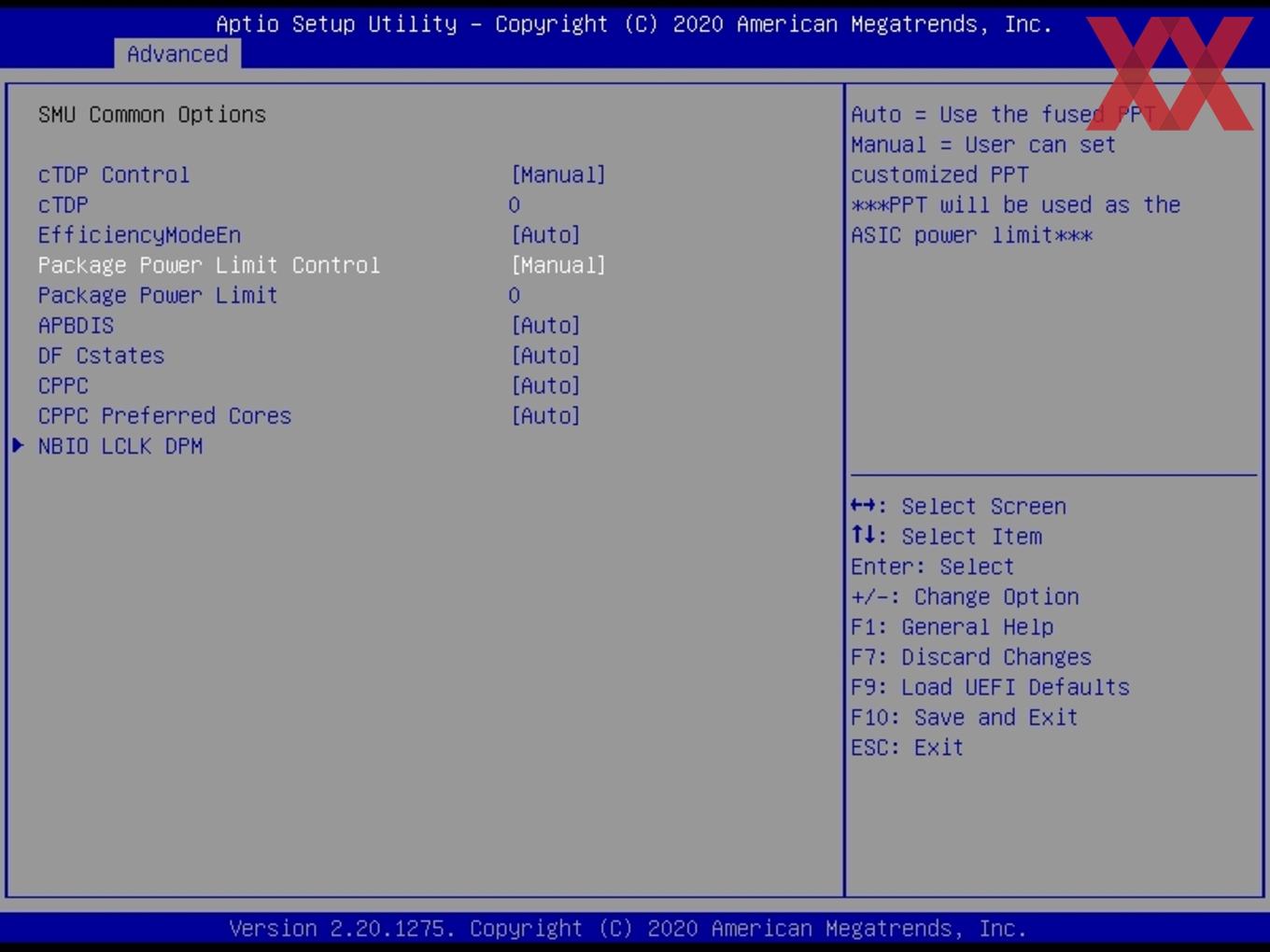Click the Enter: Select hint
This screenshot has width=1270, height=952.
pyautogui.click(x=932, y=567)
